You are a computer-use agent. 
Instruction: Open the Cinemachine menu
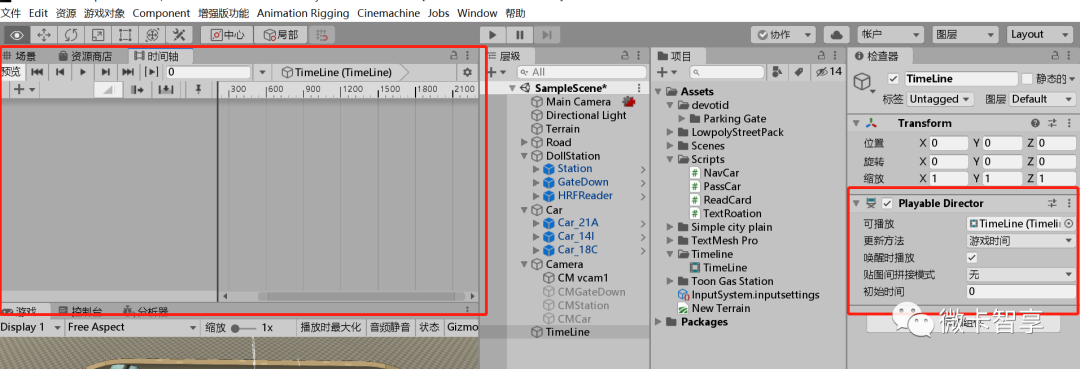coord(389,13)
